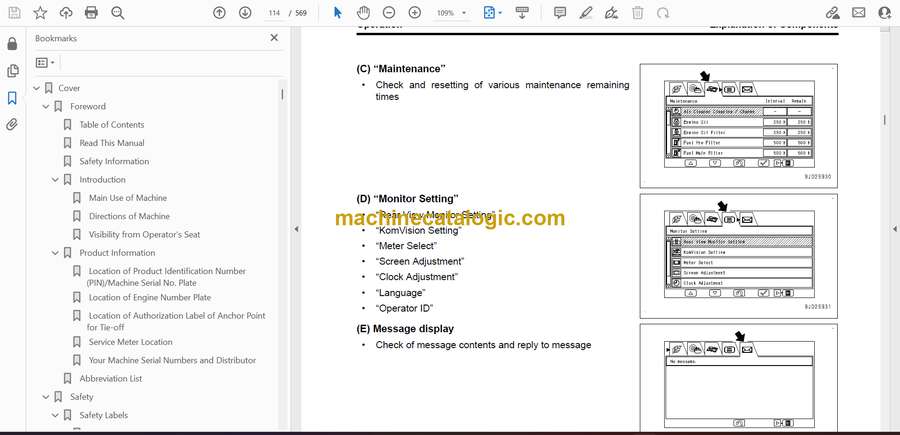
Task: Open Location of Product Identification Number bookmark
Action: tap(166, 277)
